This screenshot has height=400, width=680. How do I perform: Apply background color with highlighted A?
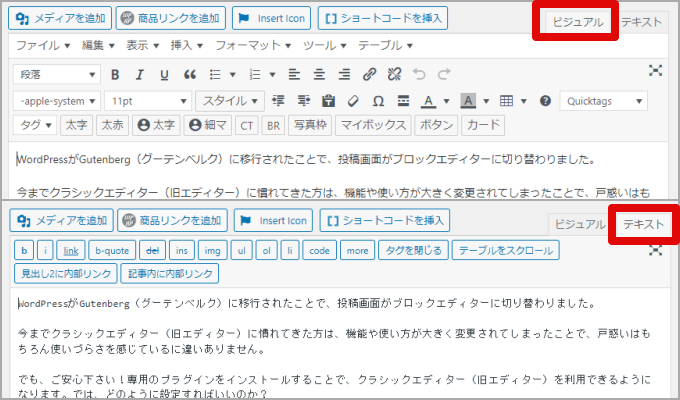point(468,101)
